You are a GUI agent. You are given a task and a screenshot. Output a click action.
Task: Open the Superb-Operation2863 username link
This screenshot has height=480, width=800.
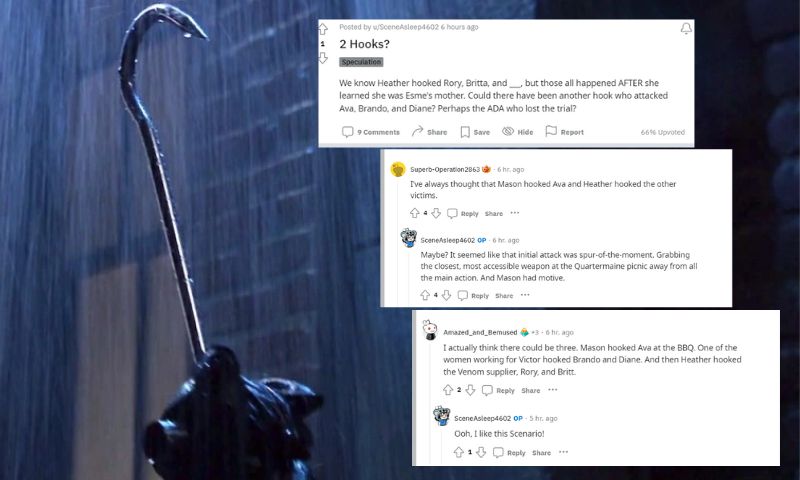(x=445, y=169)
